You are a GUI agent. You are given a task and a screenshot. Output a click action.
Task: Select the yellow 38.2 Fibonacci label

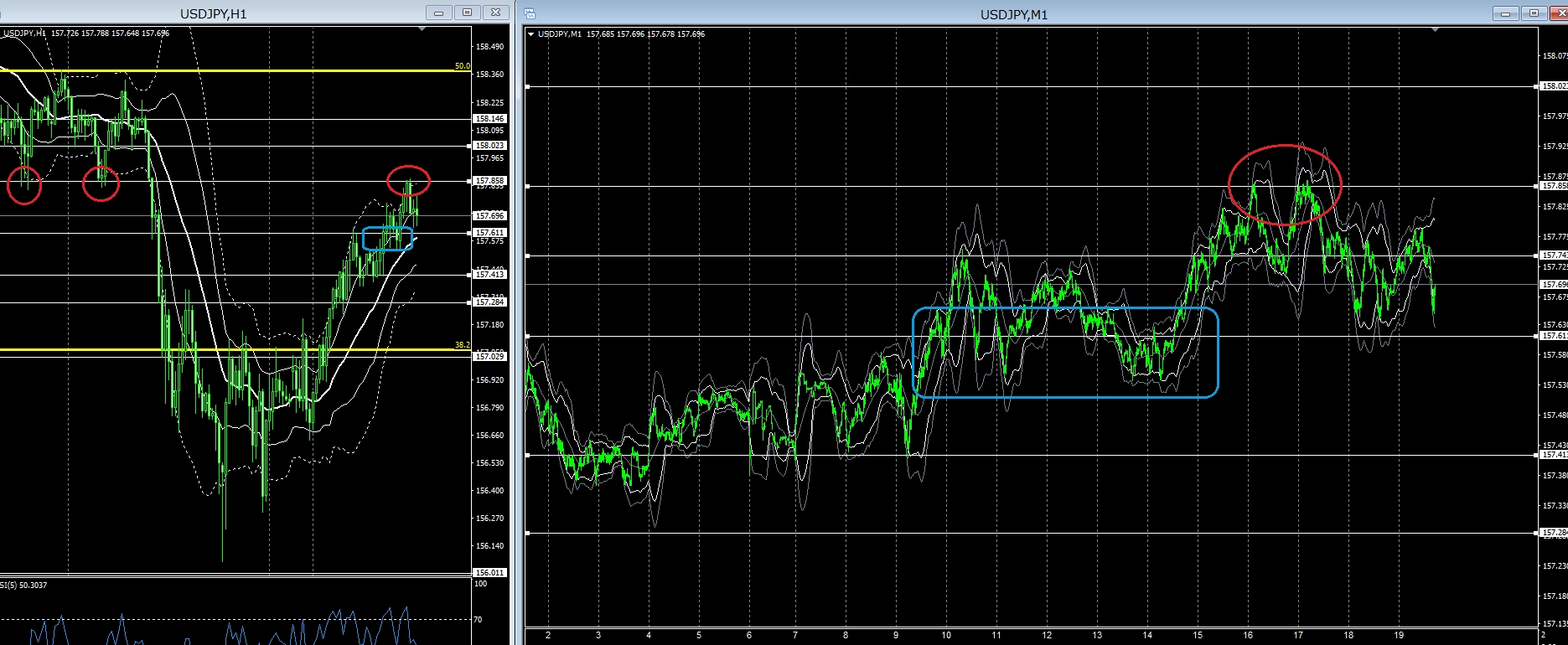(x=463, y=345)
